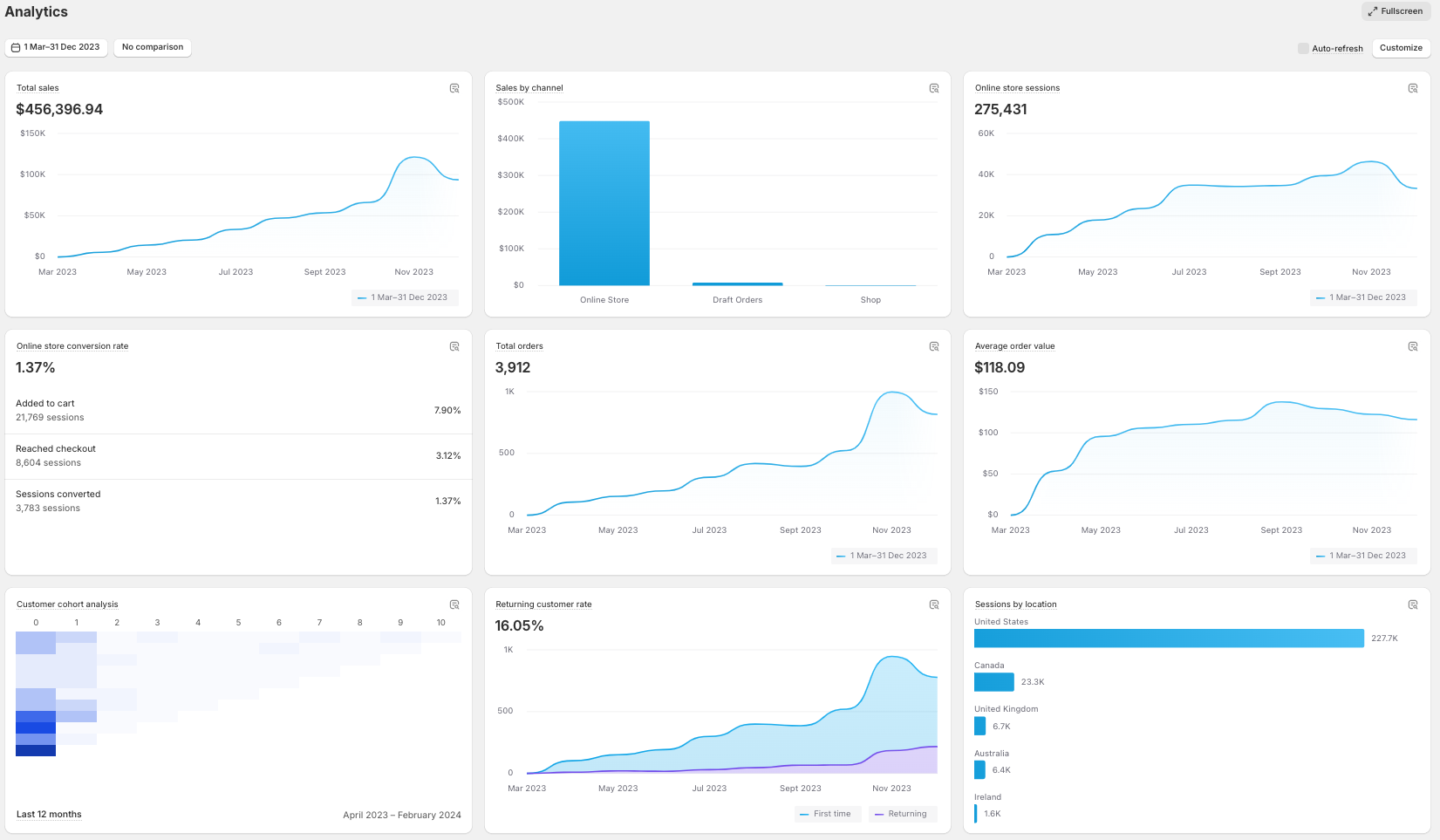Screen dimensions: 1440x840
Task: Open report icon on Sales by channel card
Action: click(934, 88)
